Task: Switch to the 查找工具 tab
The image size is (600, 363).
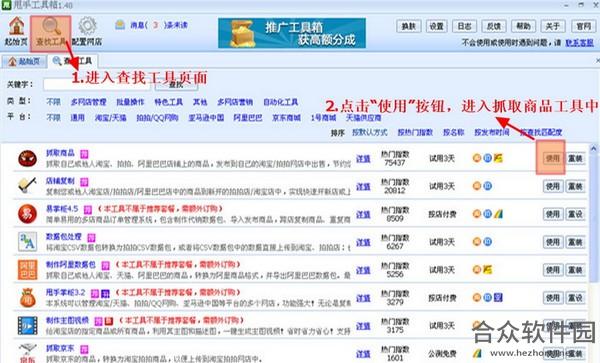Action: pos(73,61)
